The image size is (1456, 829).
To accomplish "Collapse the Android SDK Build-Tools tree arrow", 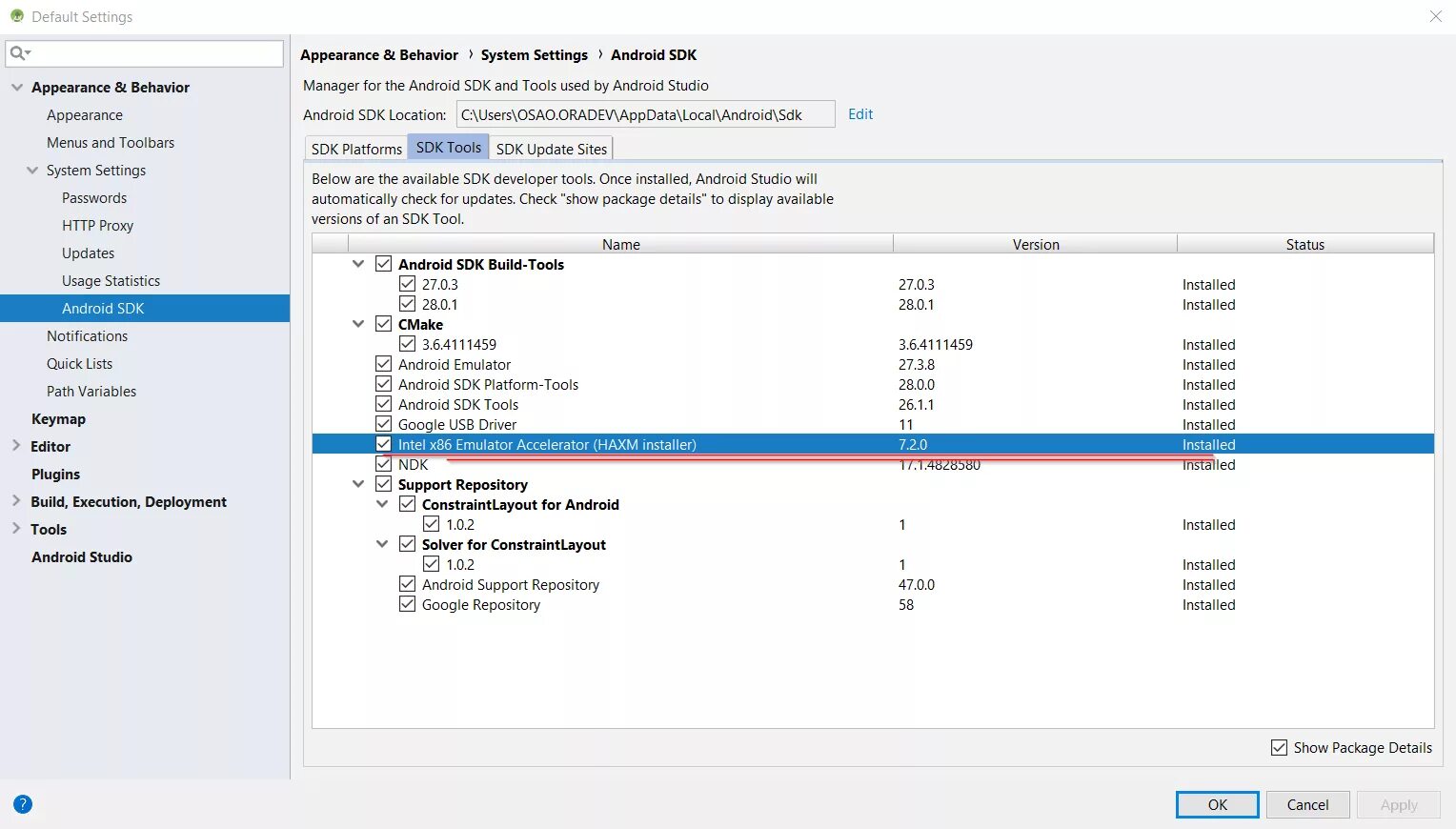I will pyautogui.click(x=358, y=264).
